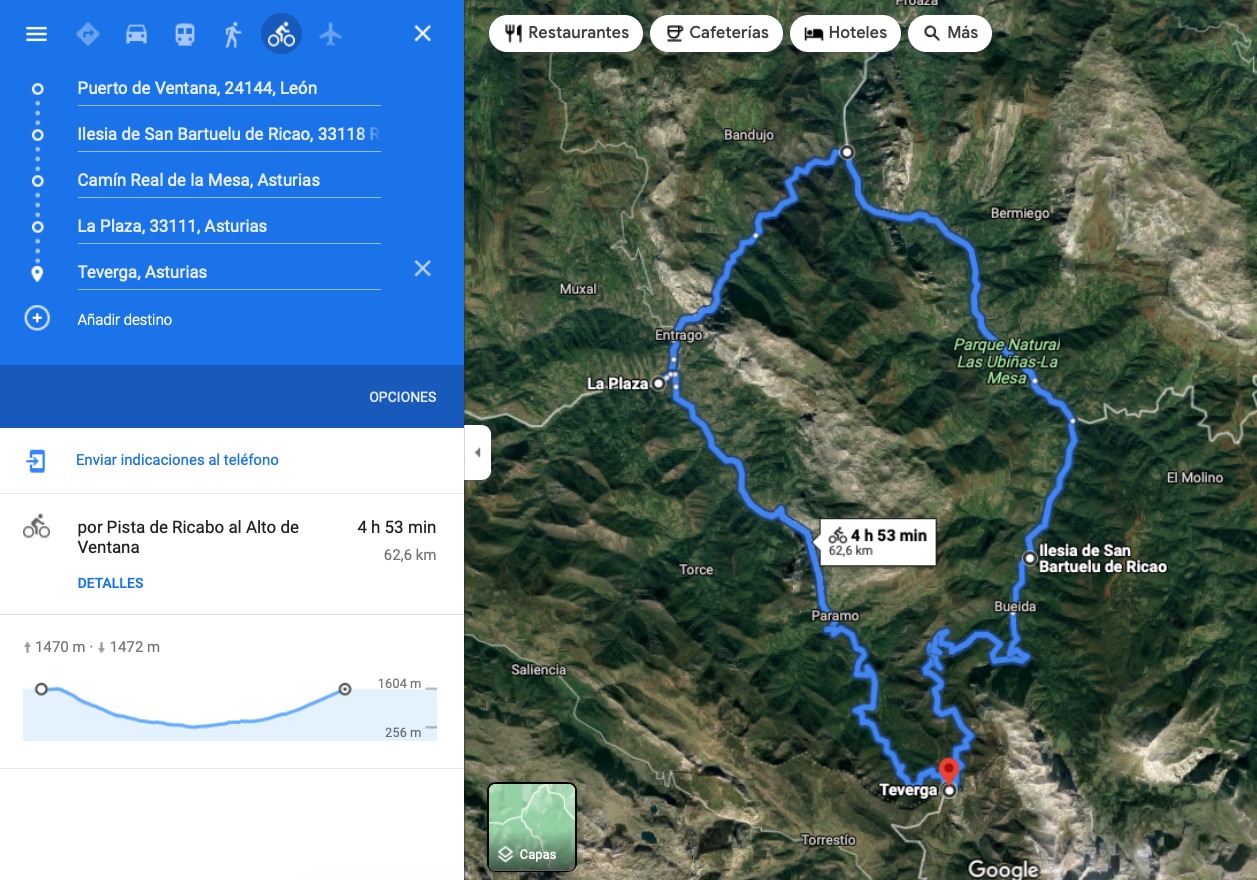Image resolution: width=1257 pixels, height=880 pixels.
Task: Edit the Puerto de Ventana origin field
Action: 228,88
